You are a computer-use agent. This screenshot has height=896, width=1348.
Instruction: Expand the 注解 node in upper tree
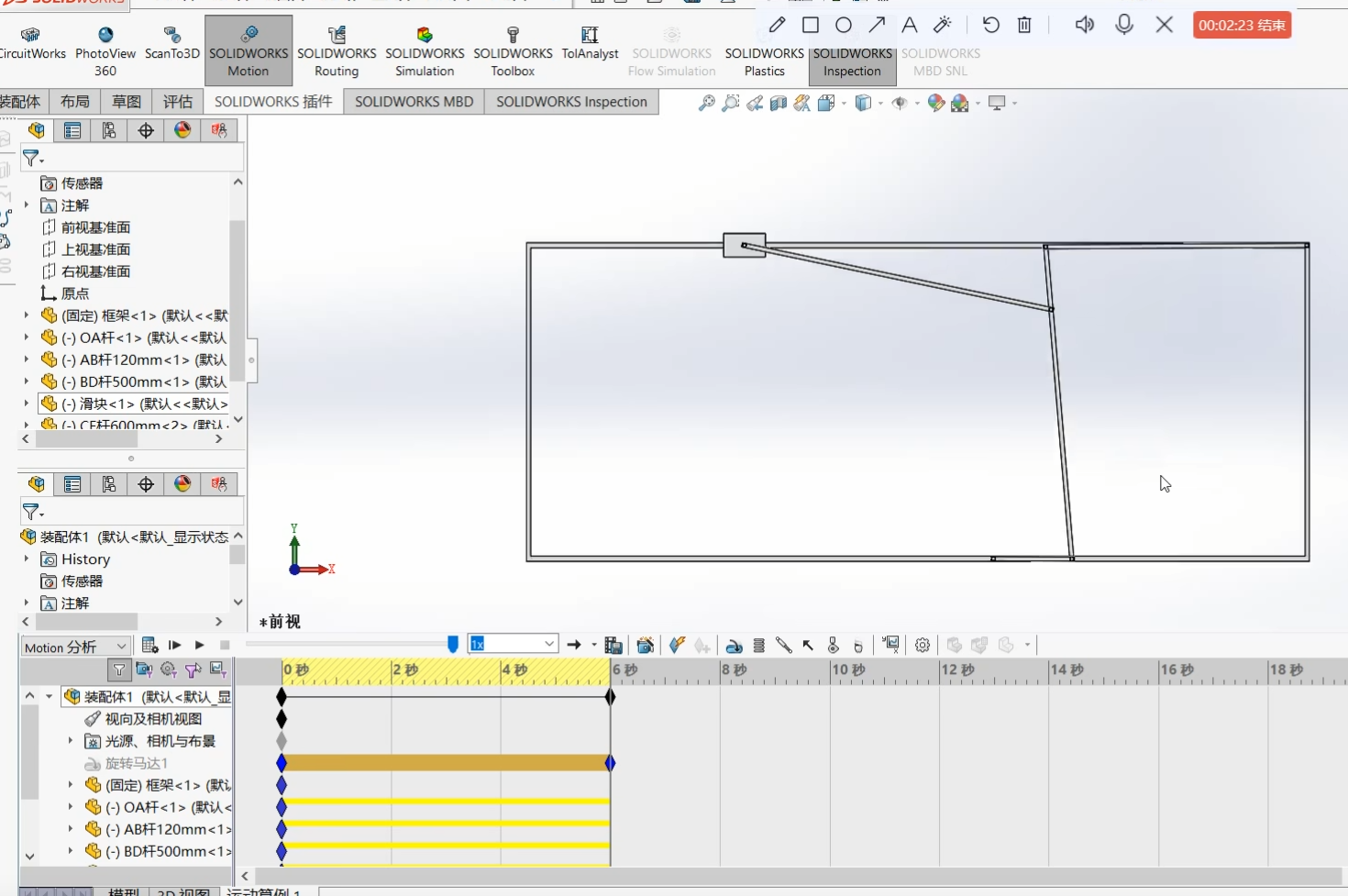[x=27, y=205]
